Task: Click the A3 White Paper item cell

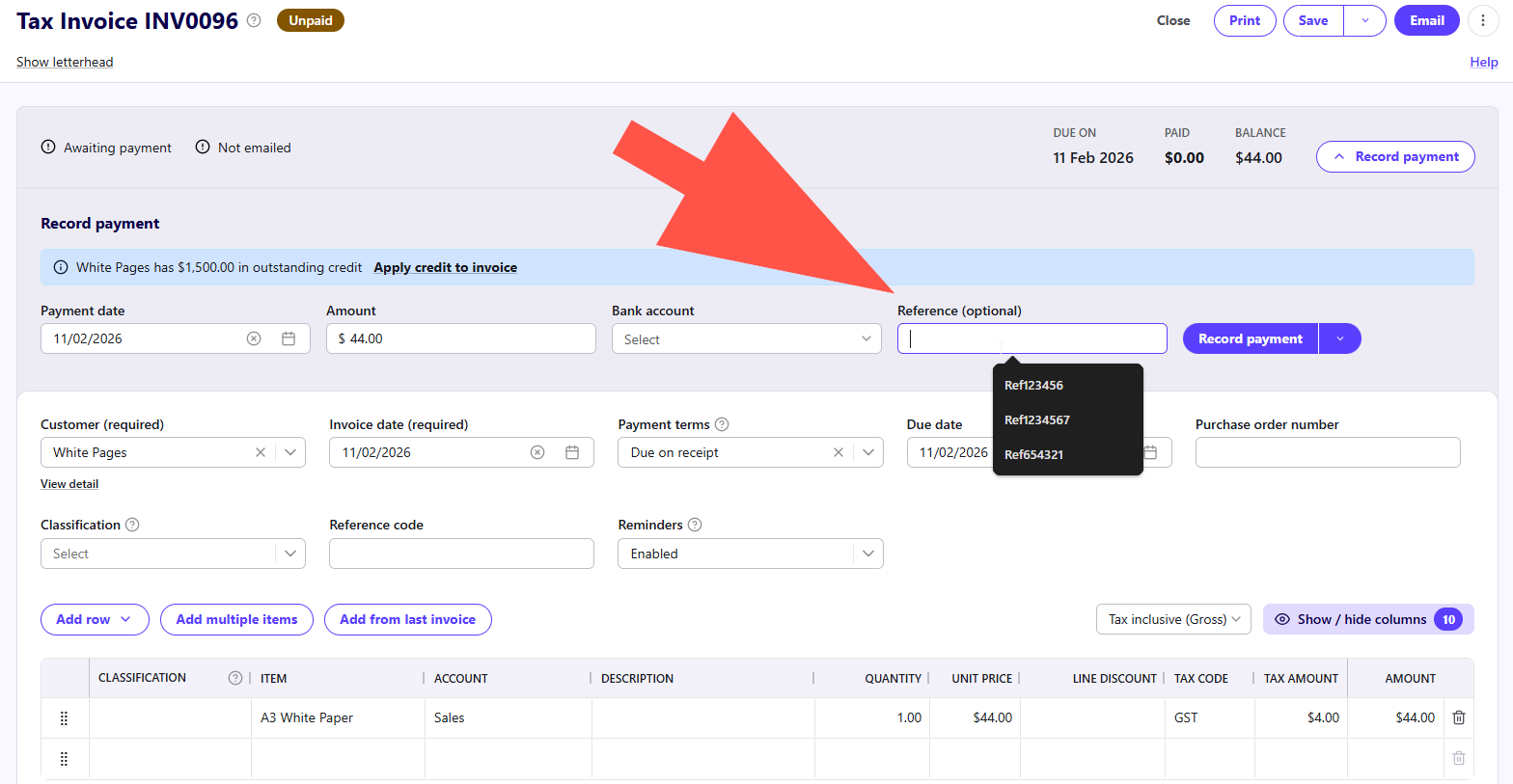Action: (x=338, y=717)
